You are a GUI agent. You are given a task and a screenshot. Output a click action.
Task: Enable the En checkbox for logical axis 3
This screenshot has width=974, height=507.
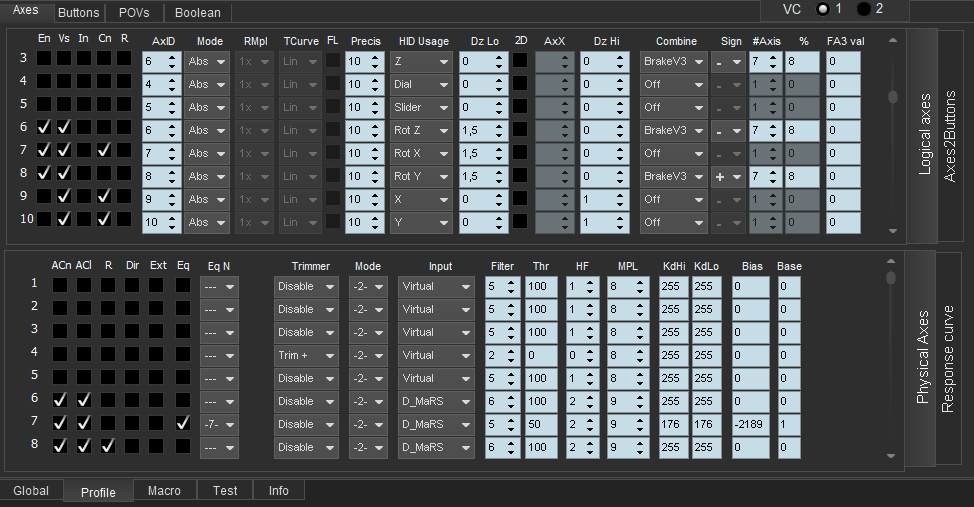[44, 59]
